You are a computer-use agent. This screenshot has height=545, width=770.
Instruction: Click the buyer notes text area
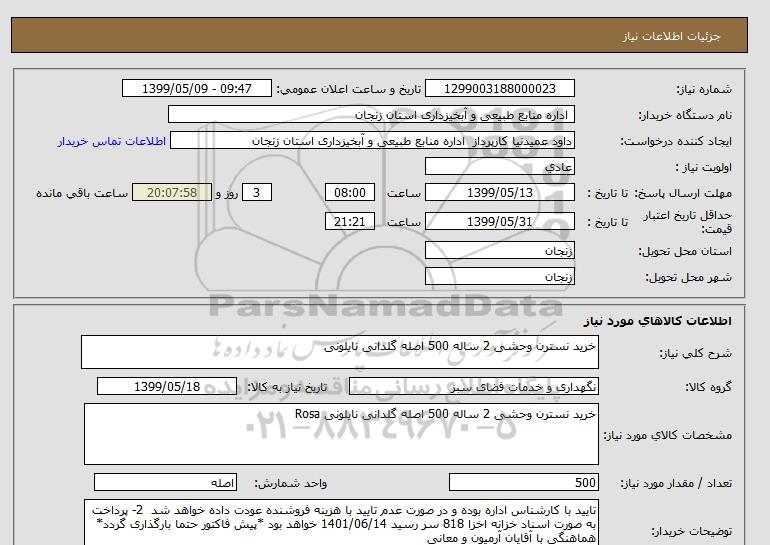pyautogui.click(x=341, y=522)
